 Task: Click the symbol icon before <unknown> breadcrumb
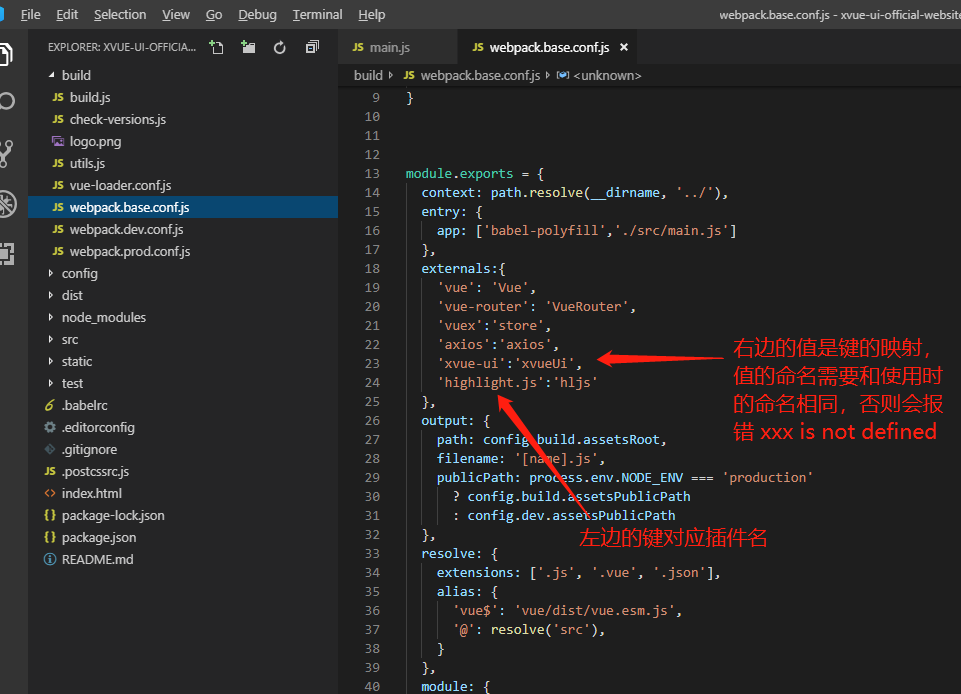[563, 75]
